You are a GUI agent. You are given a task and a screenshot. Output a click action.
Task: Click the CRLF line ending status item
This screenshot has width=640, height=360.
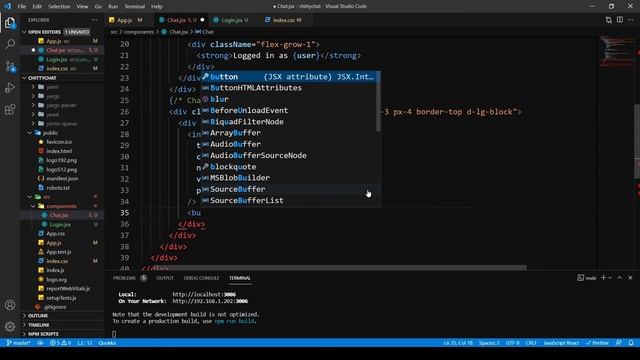pos(531,343)
